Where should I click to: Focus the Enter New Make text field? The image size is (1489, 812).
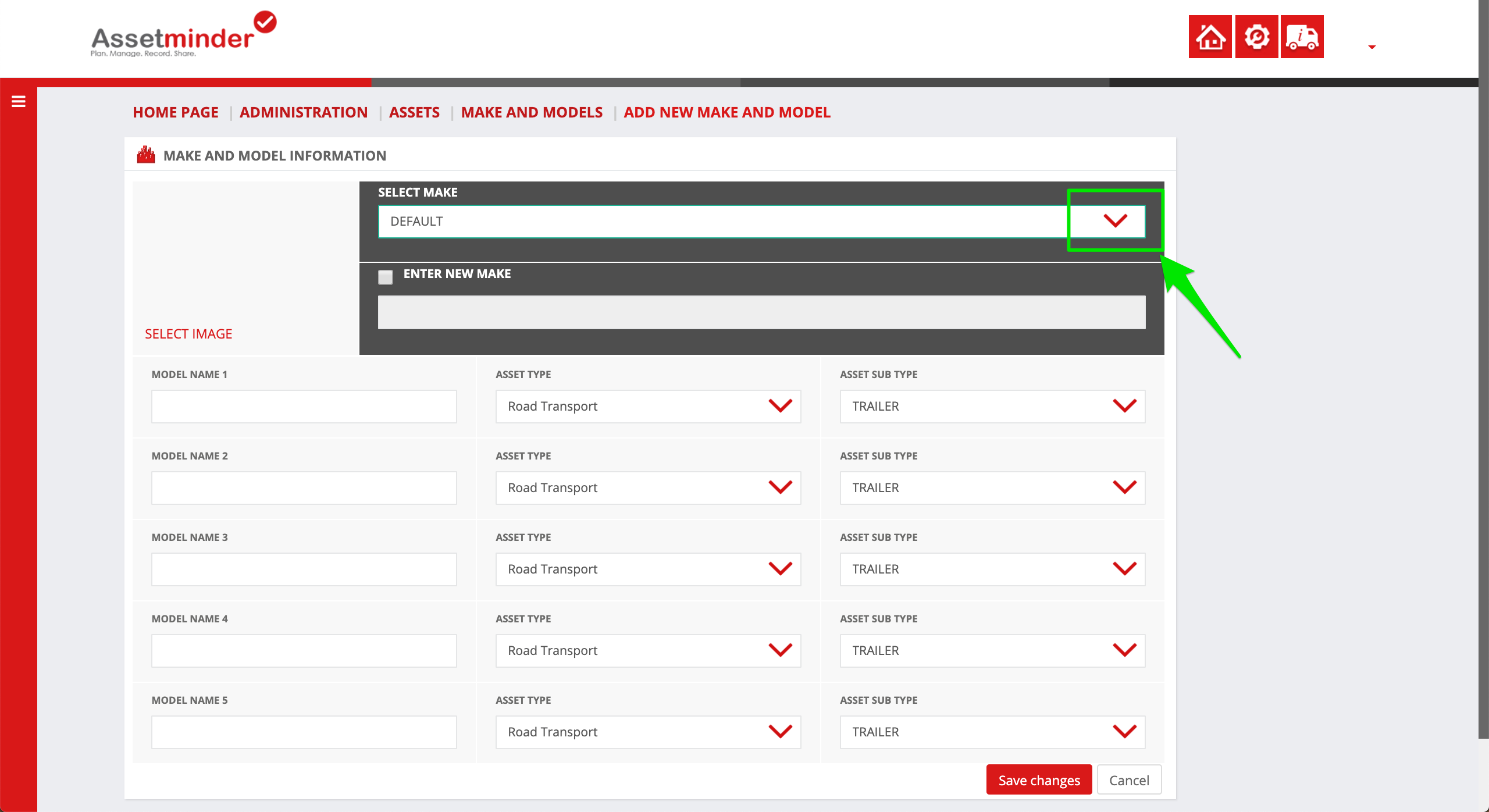coord(762,312)
